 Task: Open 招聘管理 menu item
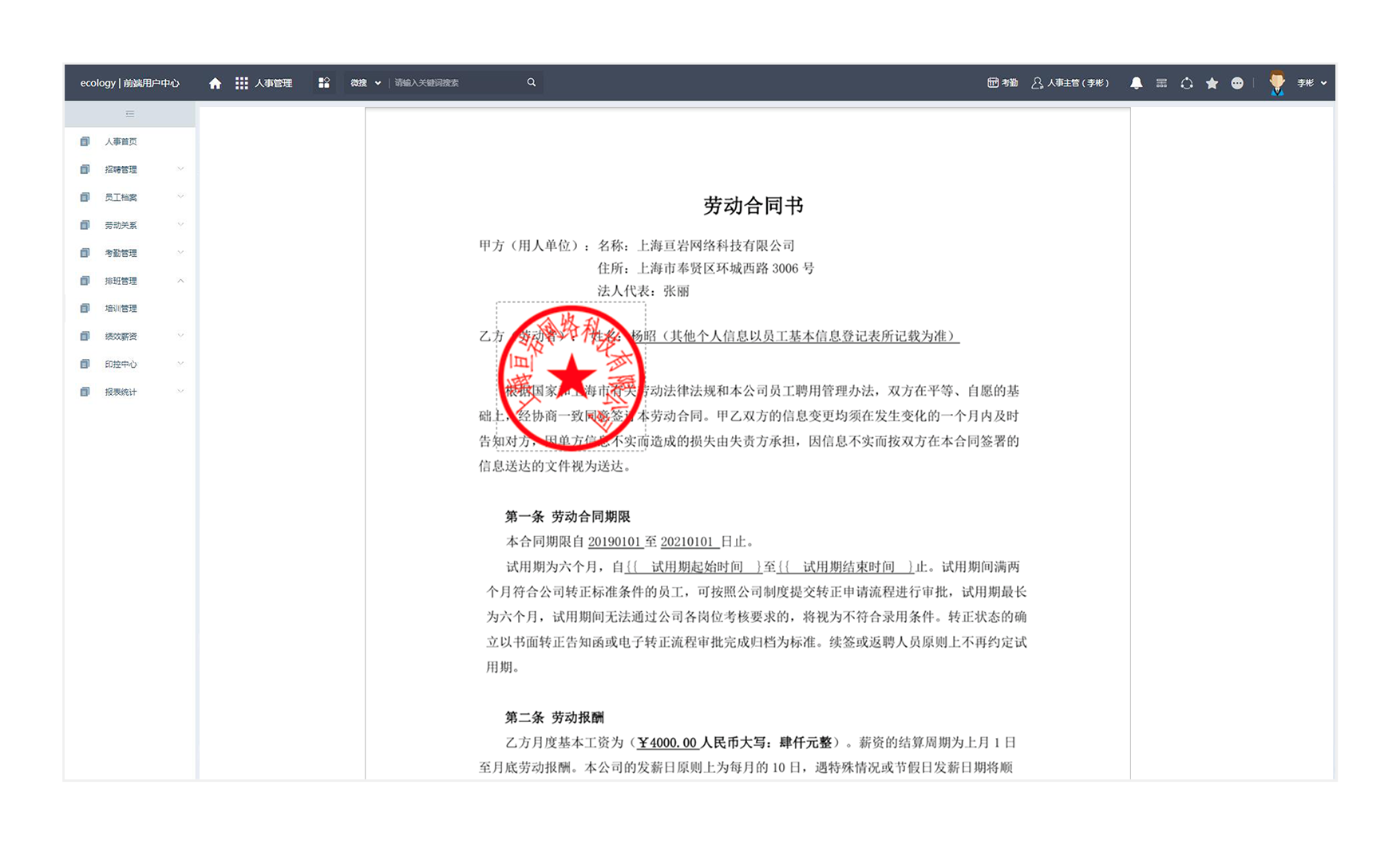click(x=121, y=170)
